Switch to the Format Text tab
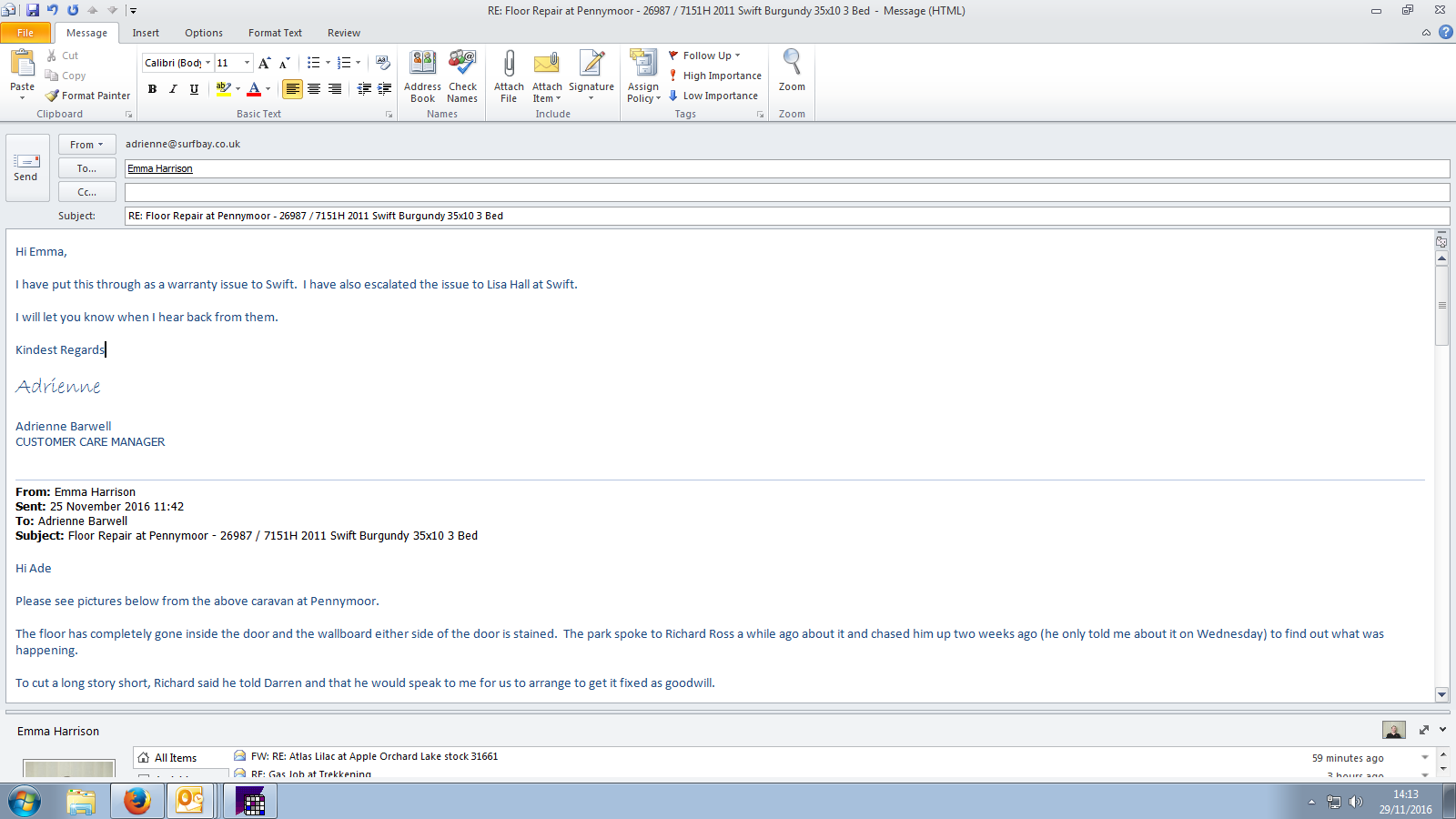The width and height of the screenshot is (1456, 819). (275, 33)
